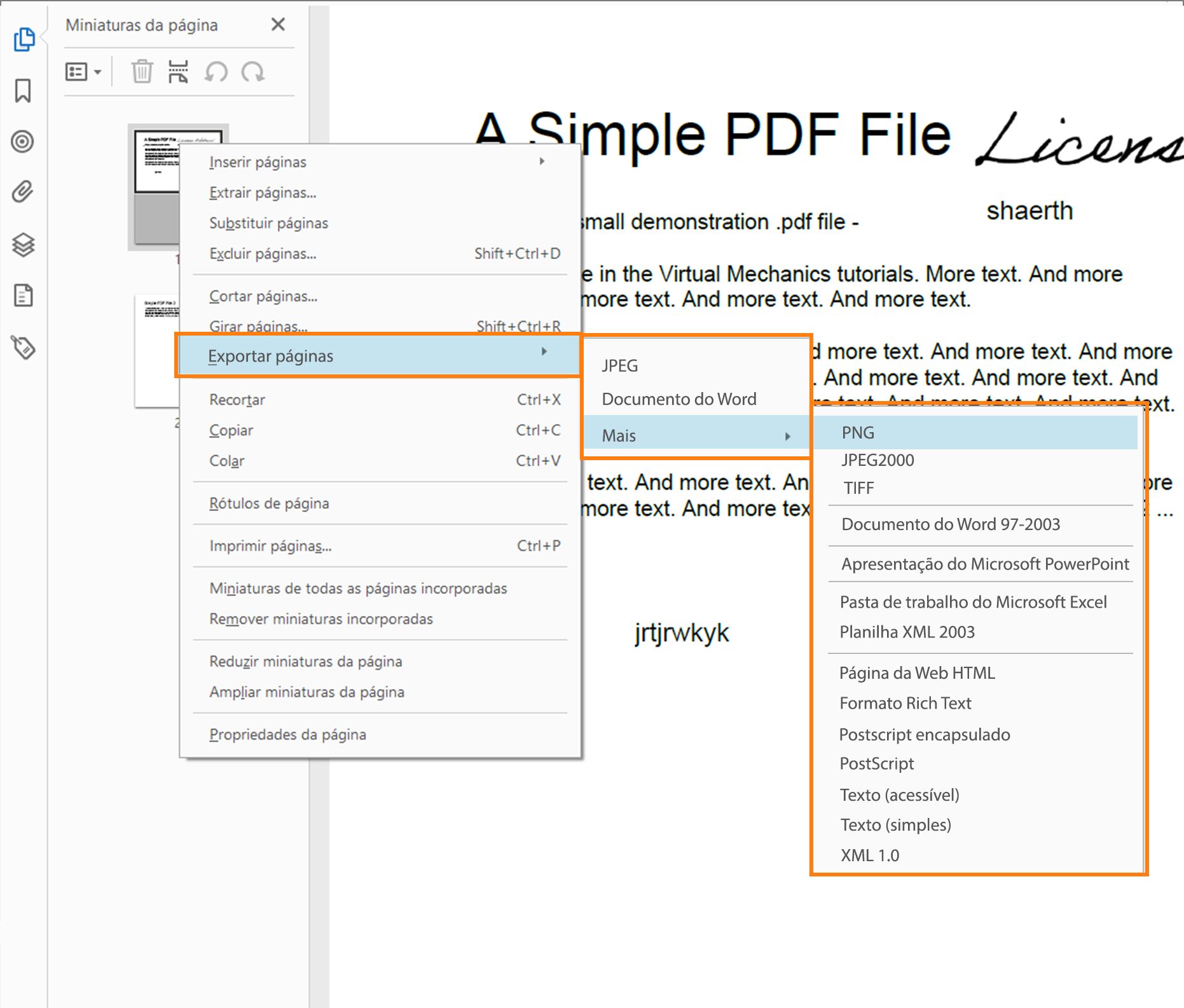This screenshot has width=1184, height=1008.
Task: Export pages as JPEG
Action: tap(696, 365)
